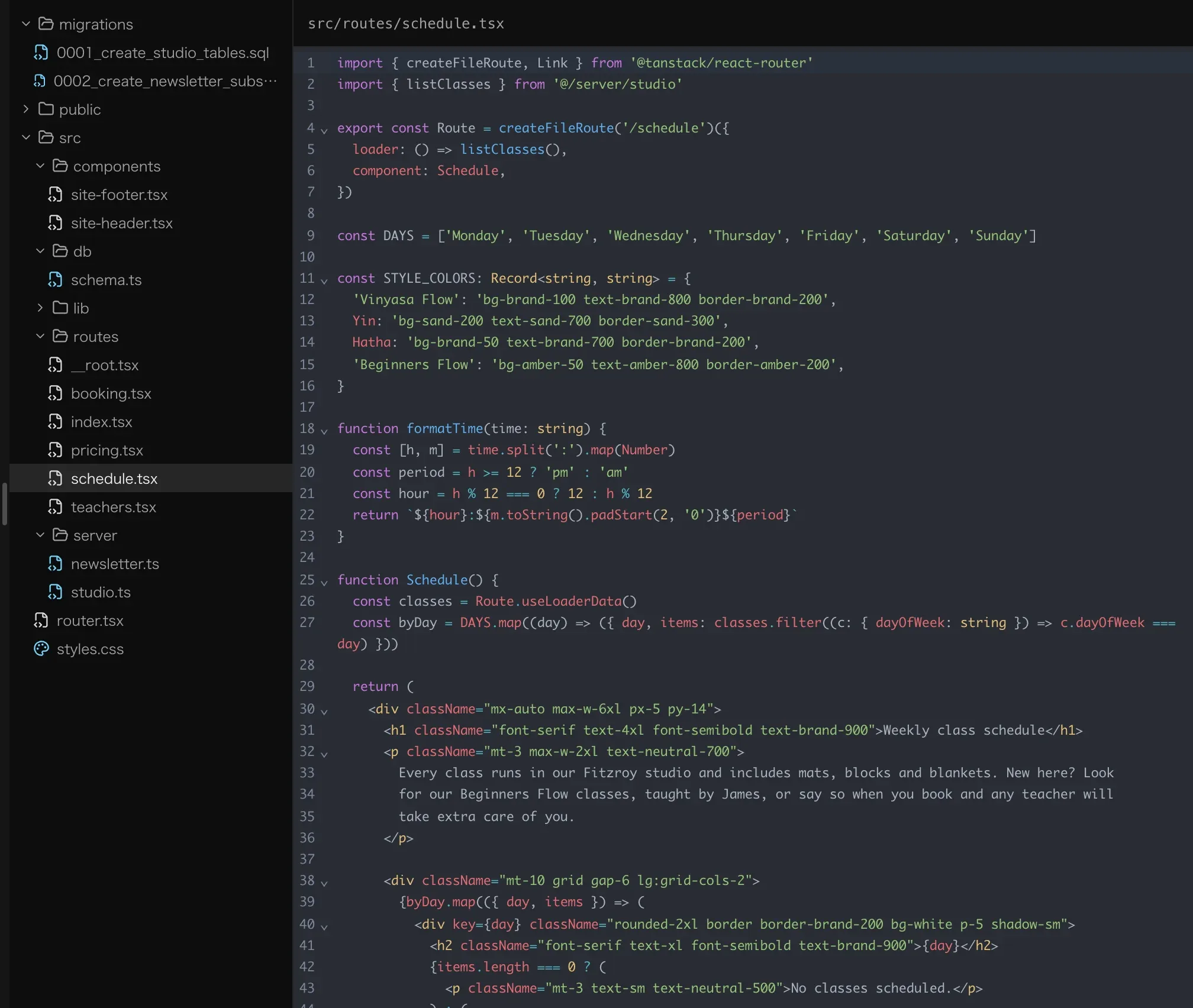Click the palette icon beside styles.css

pos(41,649)
